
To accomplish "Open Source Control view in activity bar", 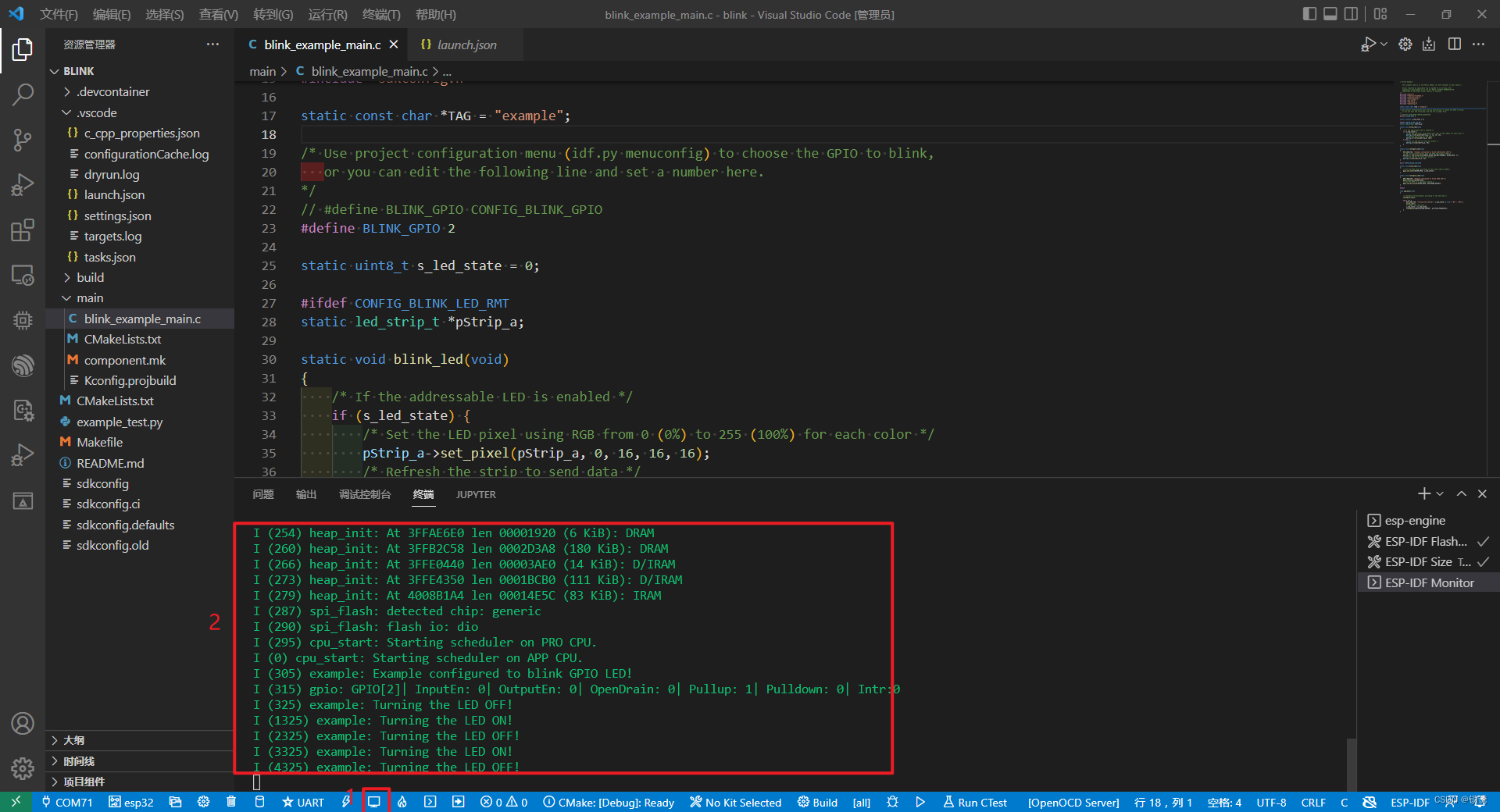I will click(x=23, y=141).
